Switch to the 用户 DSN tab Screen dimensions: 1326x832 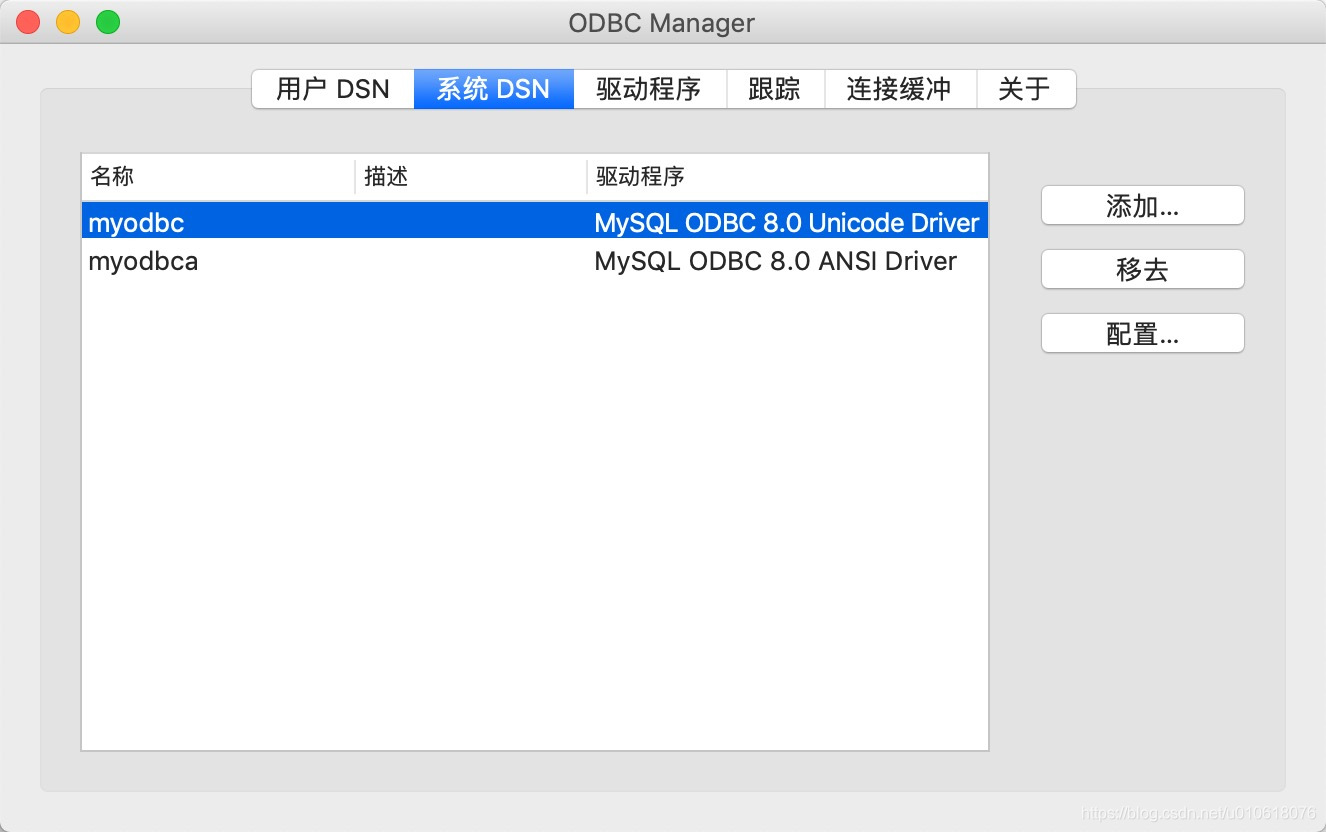[333, 89]
